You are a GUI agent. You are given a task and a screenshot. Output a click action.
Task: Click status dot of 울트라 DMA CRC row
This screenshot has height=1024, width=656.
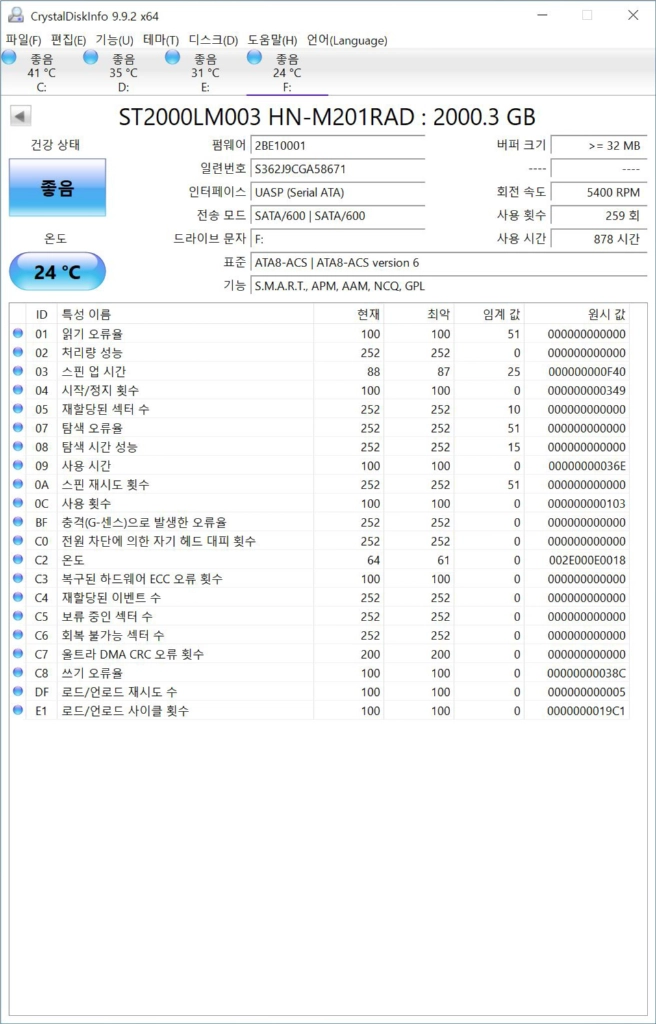(x=18, y=654)
